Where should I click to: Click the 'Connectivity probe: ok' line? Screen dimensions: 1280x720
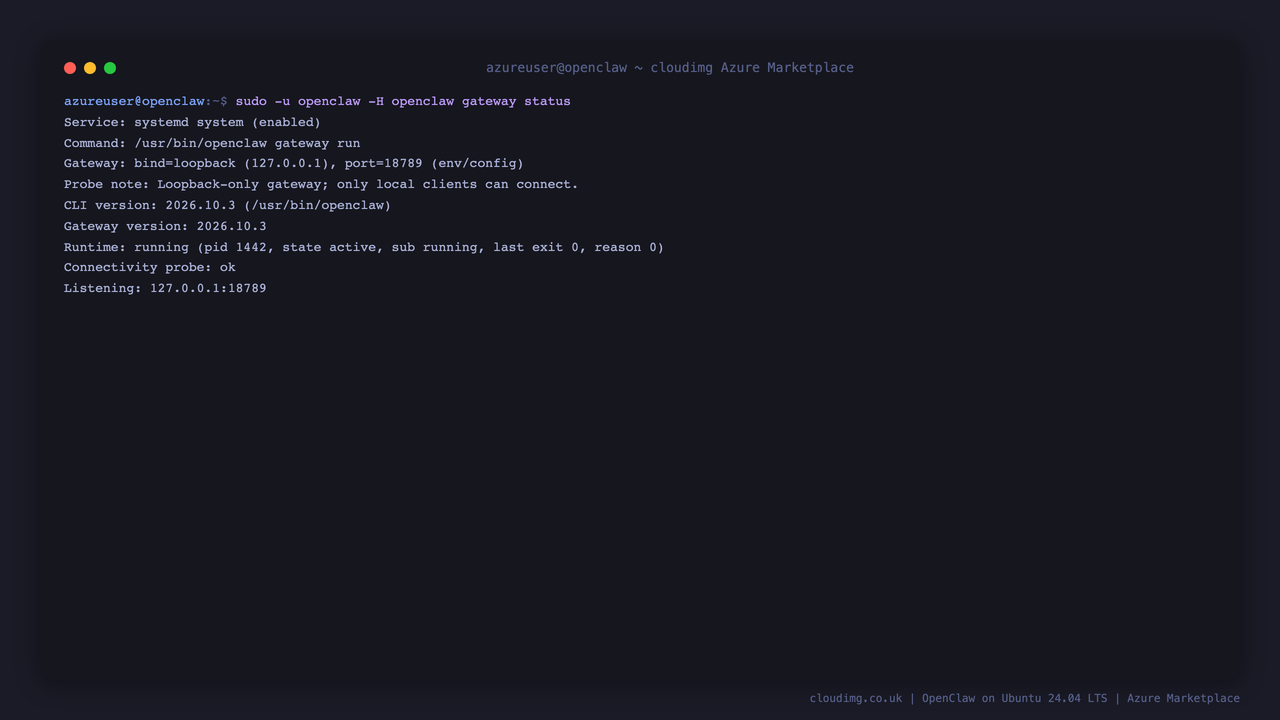(150, 267)
